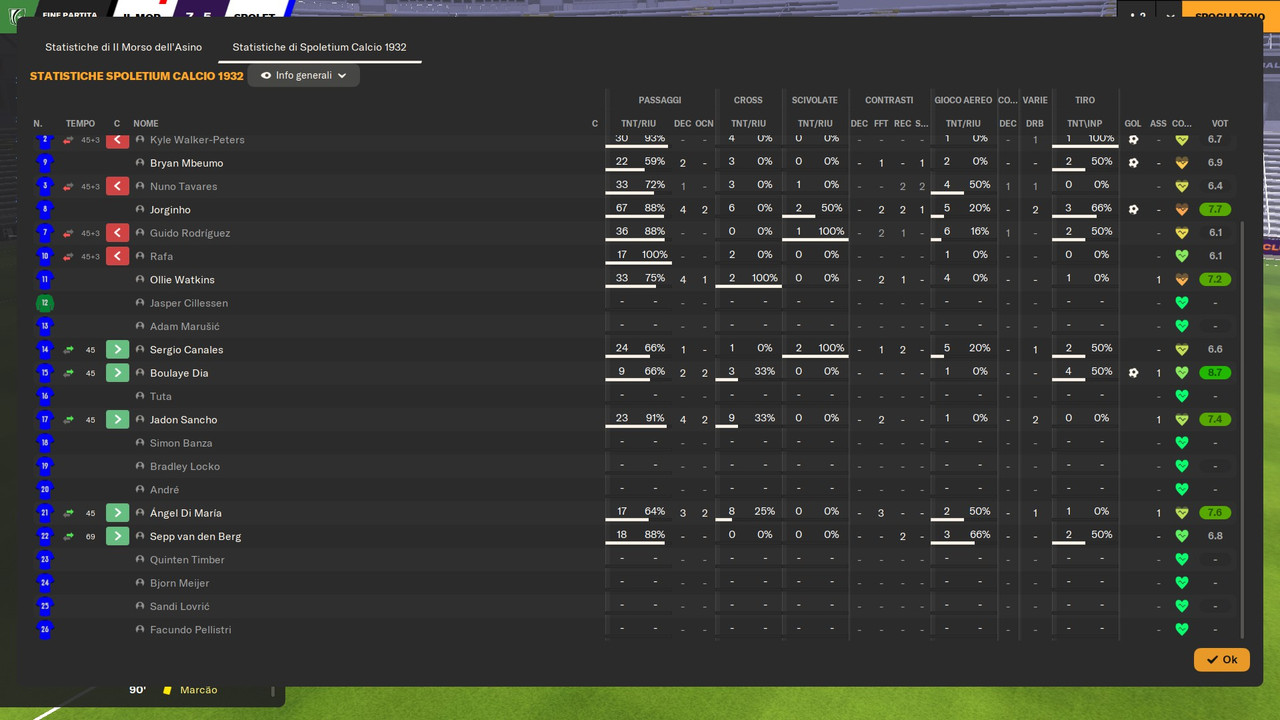Click shirt number 12 icon of Jasper Cillessen
Image resolution: width=1280 pixels, height=720 pixels.
[x=44, y=303]
